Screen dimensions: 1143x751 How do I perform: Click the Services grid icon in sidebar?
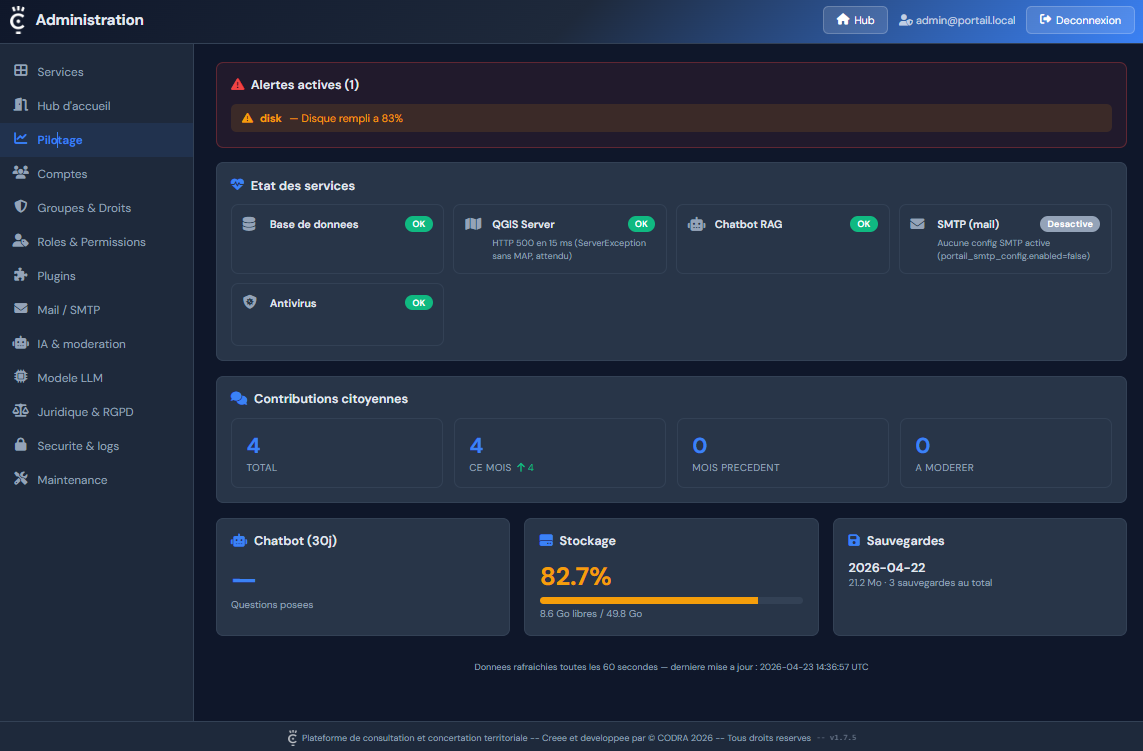pyautogui.click(x=20, y=71)
